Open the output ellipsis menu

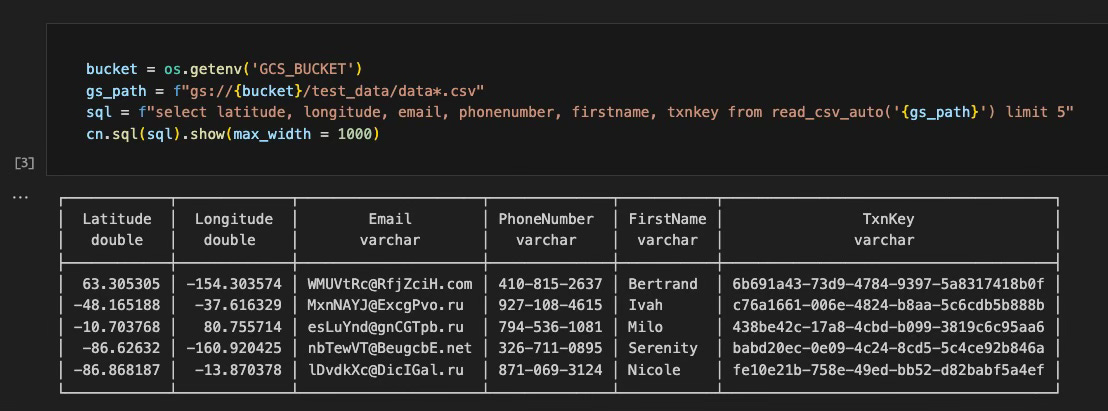click(x=19, y=198)
